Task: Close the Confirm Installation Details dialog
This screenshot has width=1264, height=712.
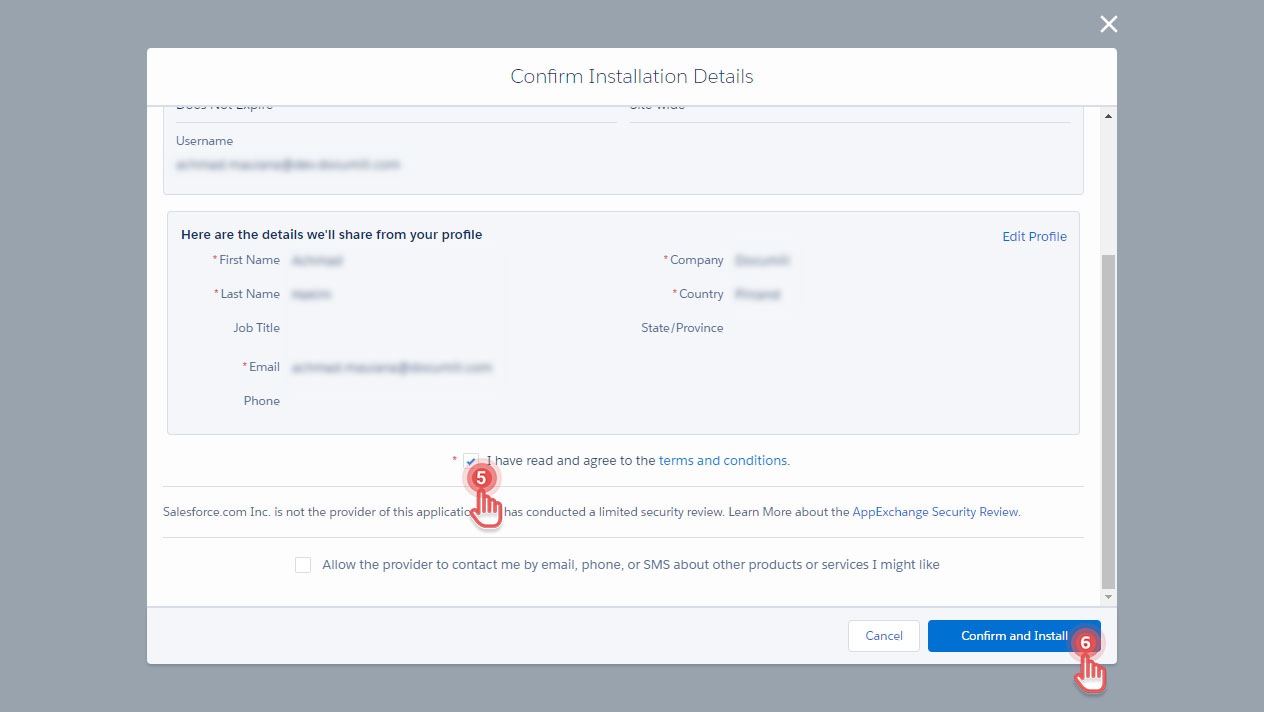Action: [x=1108, y=23]
